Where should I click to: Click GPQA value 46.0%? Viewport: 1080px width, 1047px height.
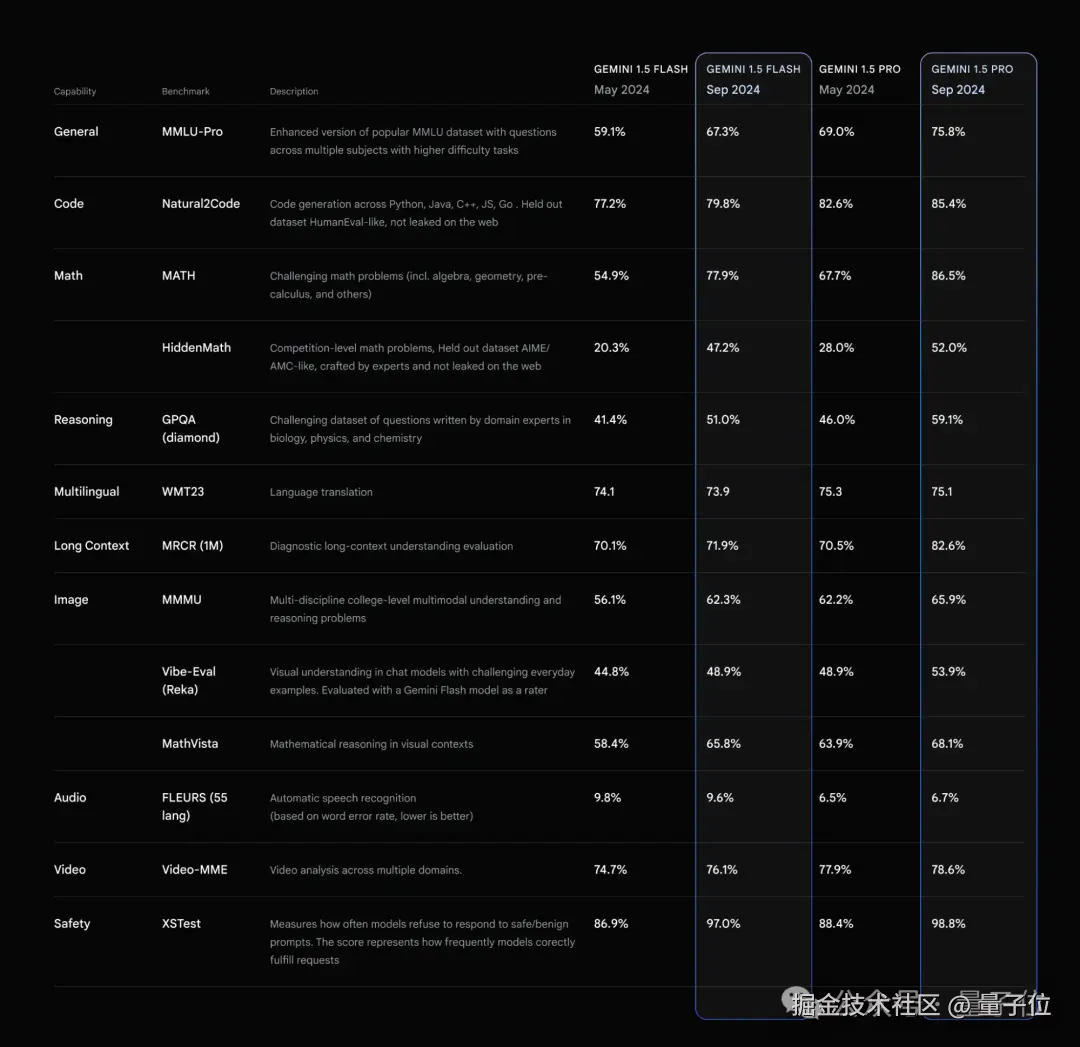[837, 419]
